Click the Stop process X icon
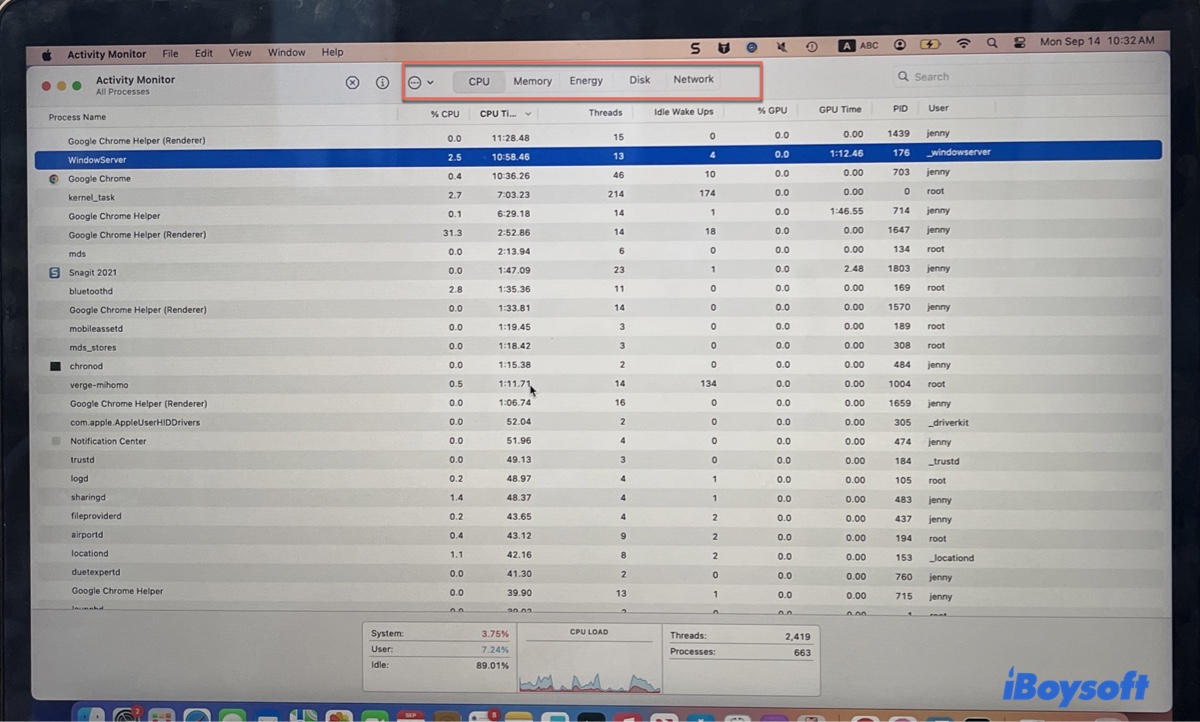This screenshot has width=1200, height=722. pos(352,83)
